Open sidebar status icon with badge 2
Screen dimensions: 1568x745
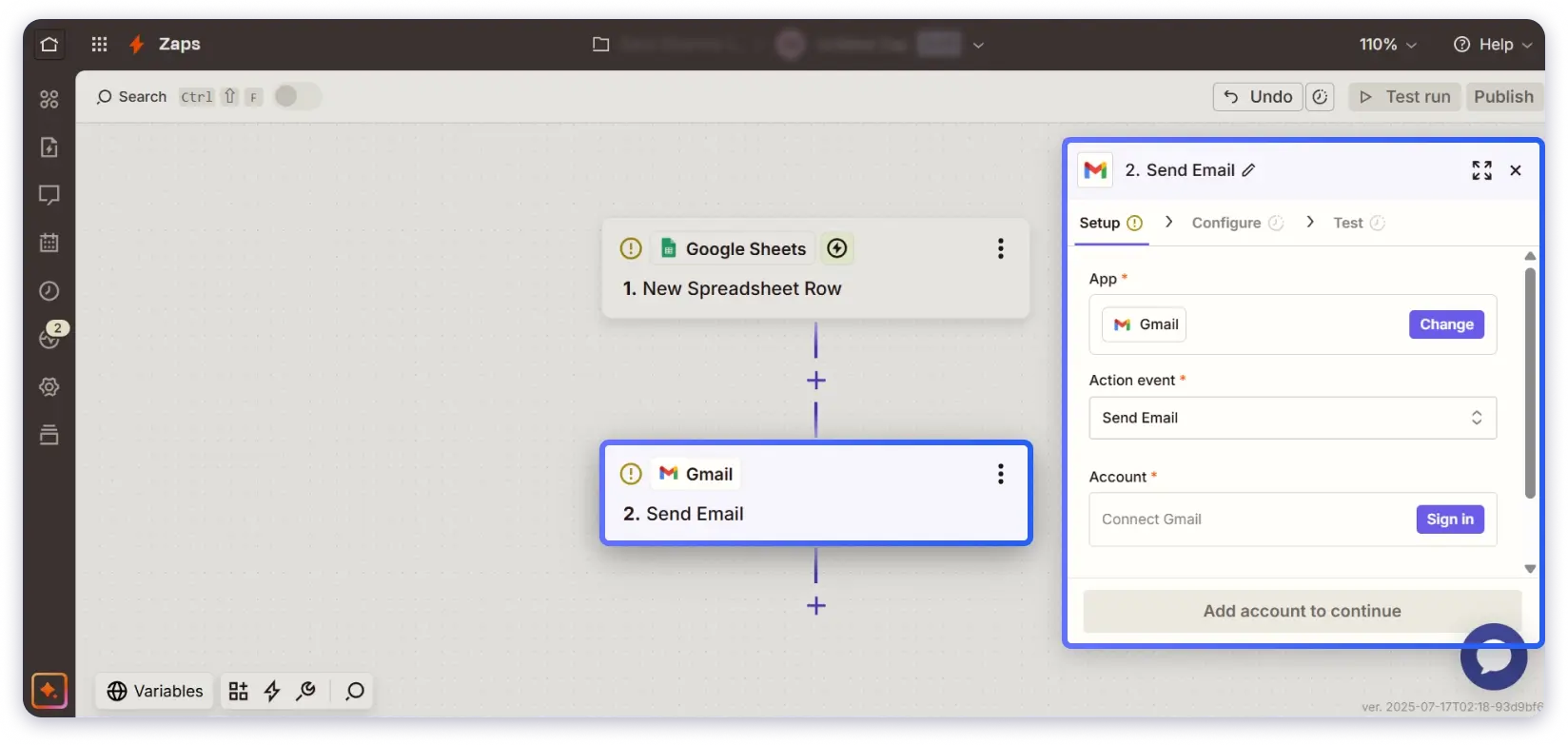49,337
